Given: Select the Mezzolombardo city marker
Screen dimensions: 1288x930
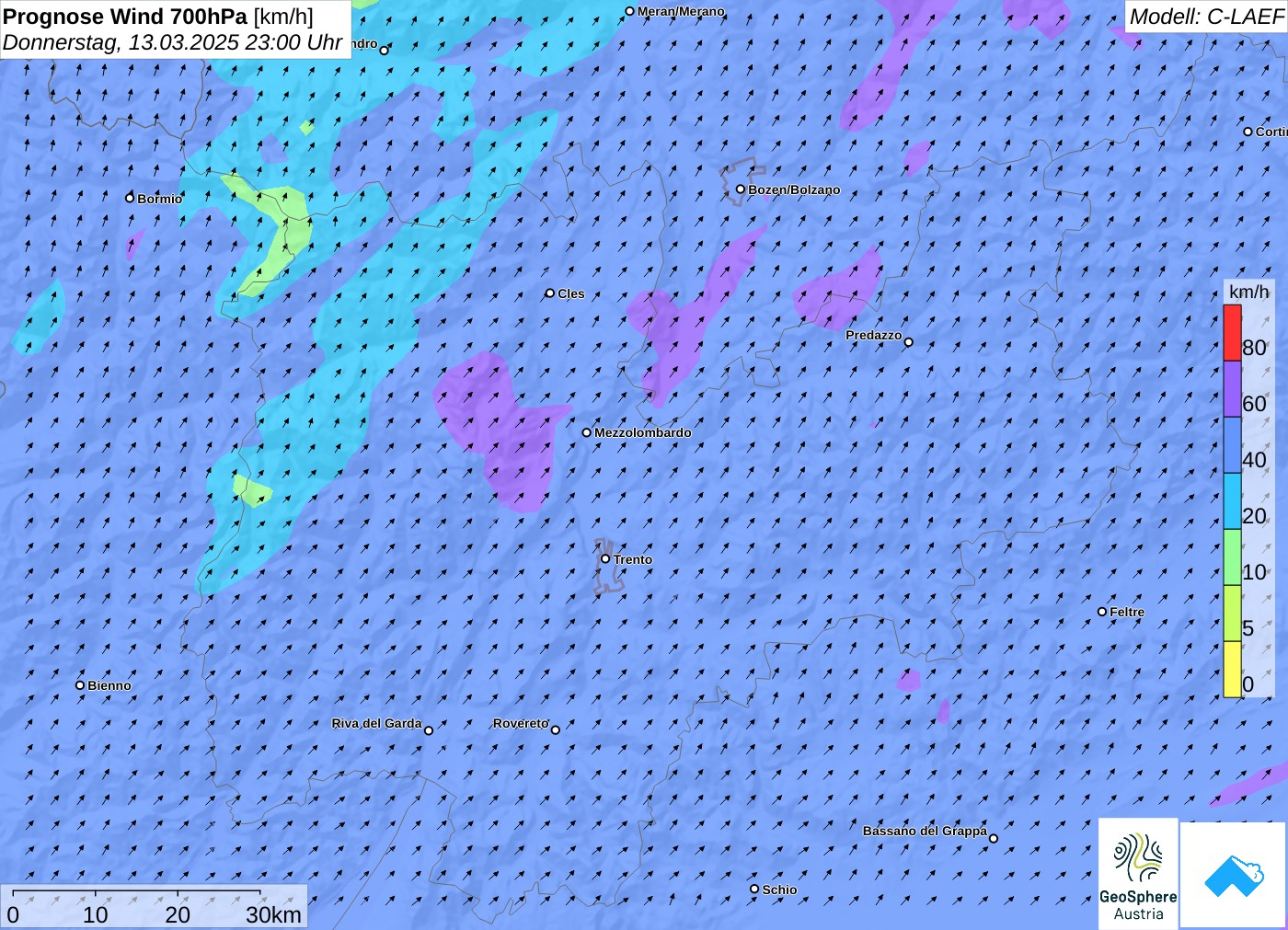Looking at the screenshot, I should [x=586, y=432].
